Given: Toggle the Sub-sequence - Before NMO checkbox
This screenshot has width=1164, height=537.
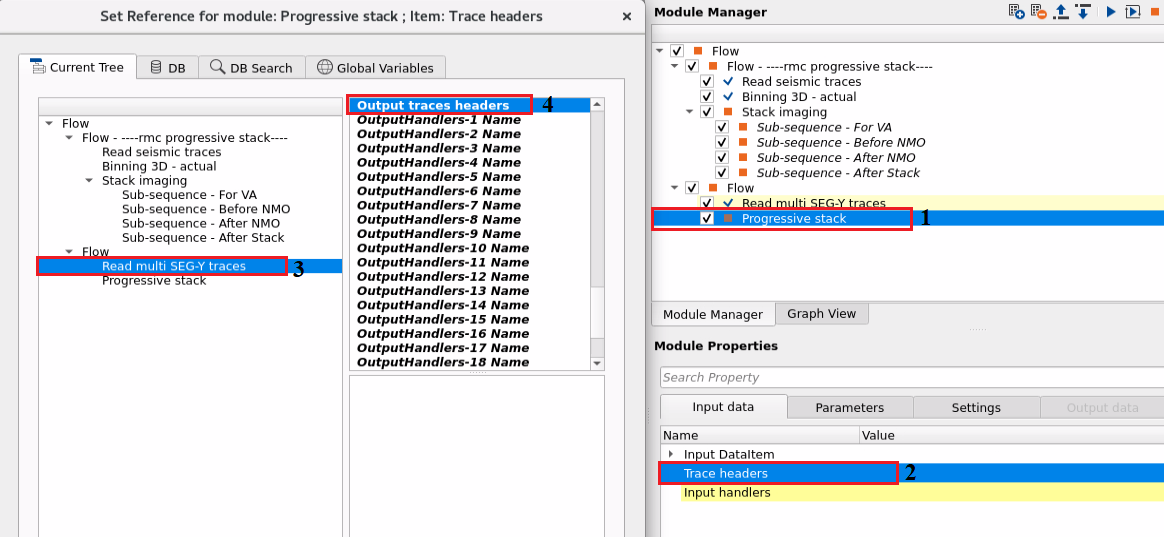Looking at the screenshot, I should point(722,143).
